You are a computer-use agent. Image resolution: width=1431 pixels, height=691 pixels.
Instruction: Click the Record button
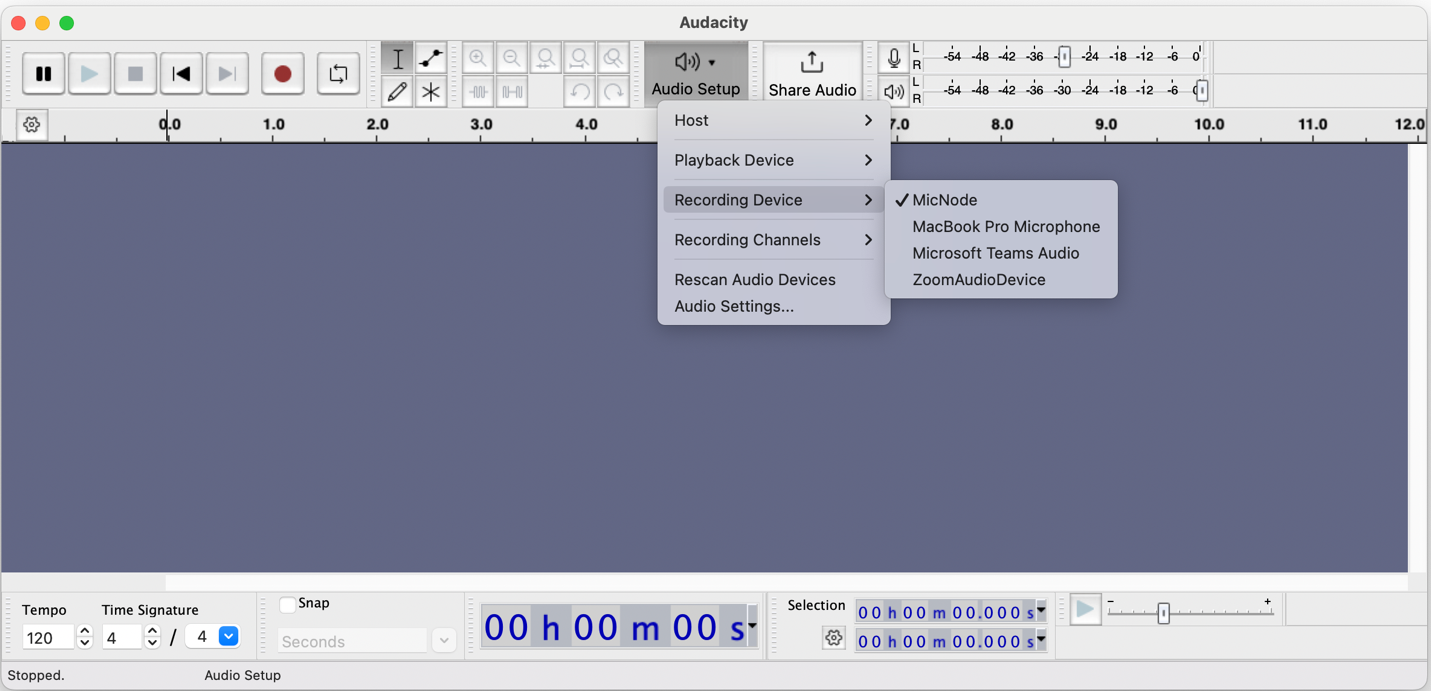click(282, 73)
